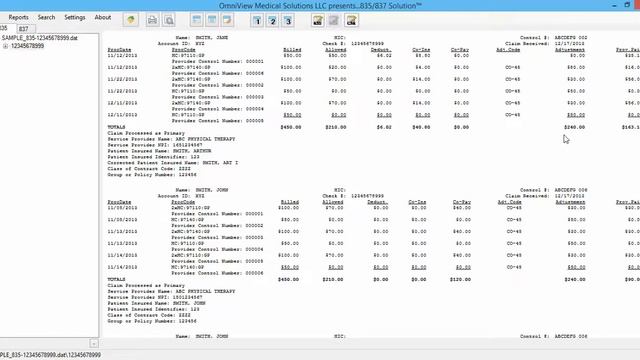Click 'Group or Policy Number: 123456' in SMITH, JANE claim
This screenshot has width=640, height=360.
(152, 175)
